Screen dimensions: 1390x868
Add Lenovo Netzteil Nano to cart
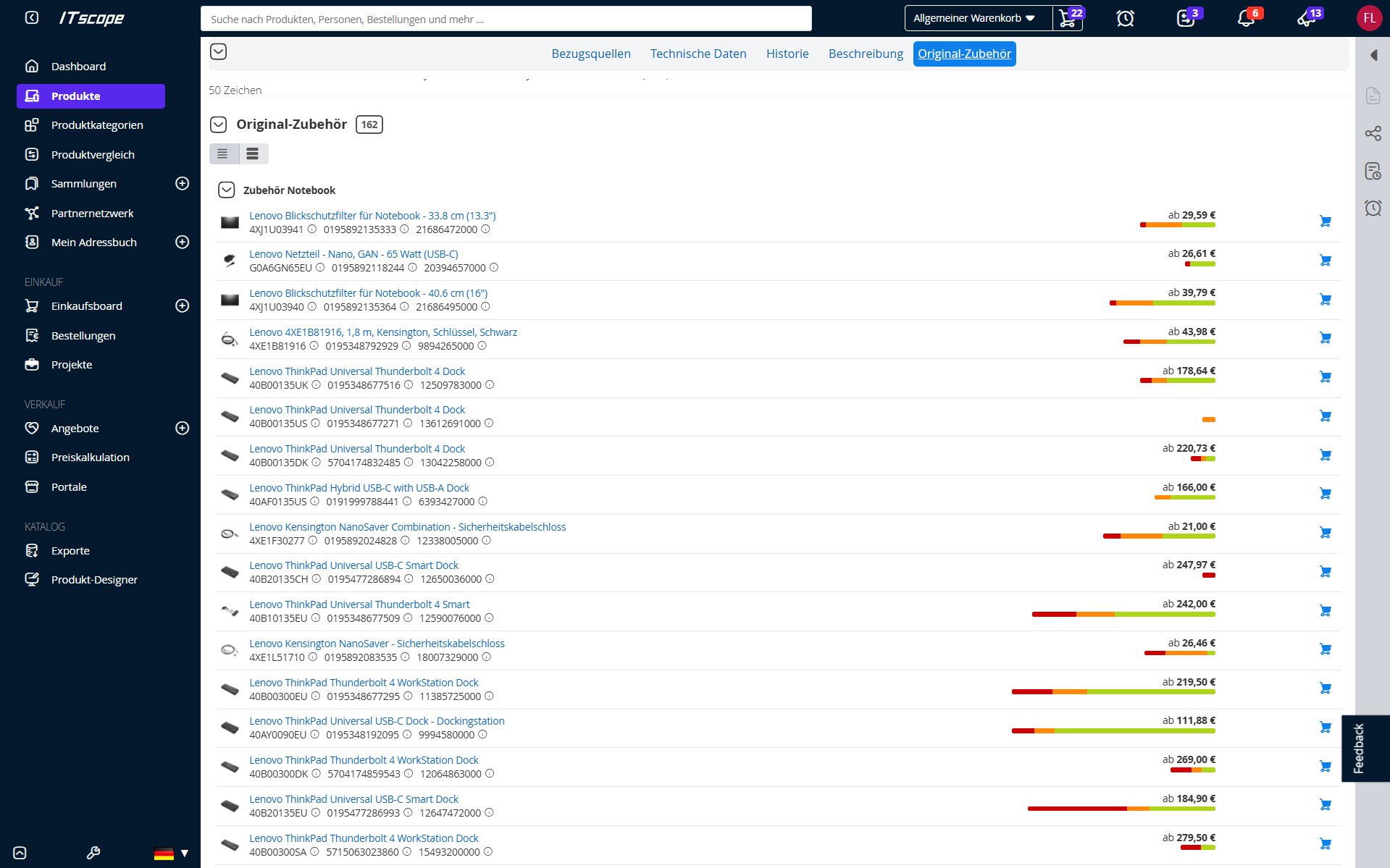coord(1325,261)
